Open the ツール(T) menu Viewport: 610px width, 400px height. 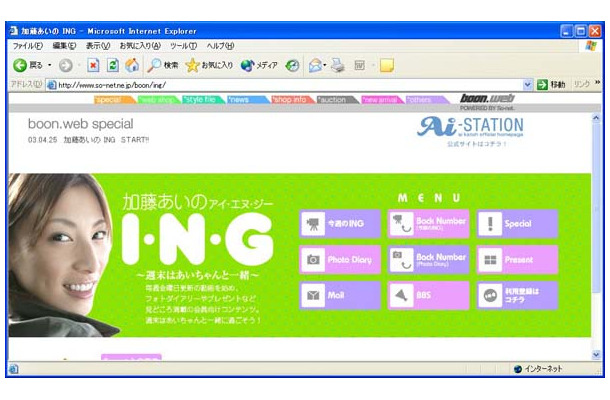[183, 46]
